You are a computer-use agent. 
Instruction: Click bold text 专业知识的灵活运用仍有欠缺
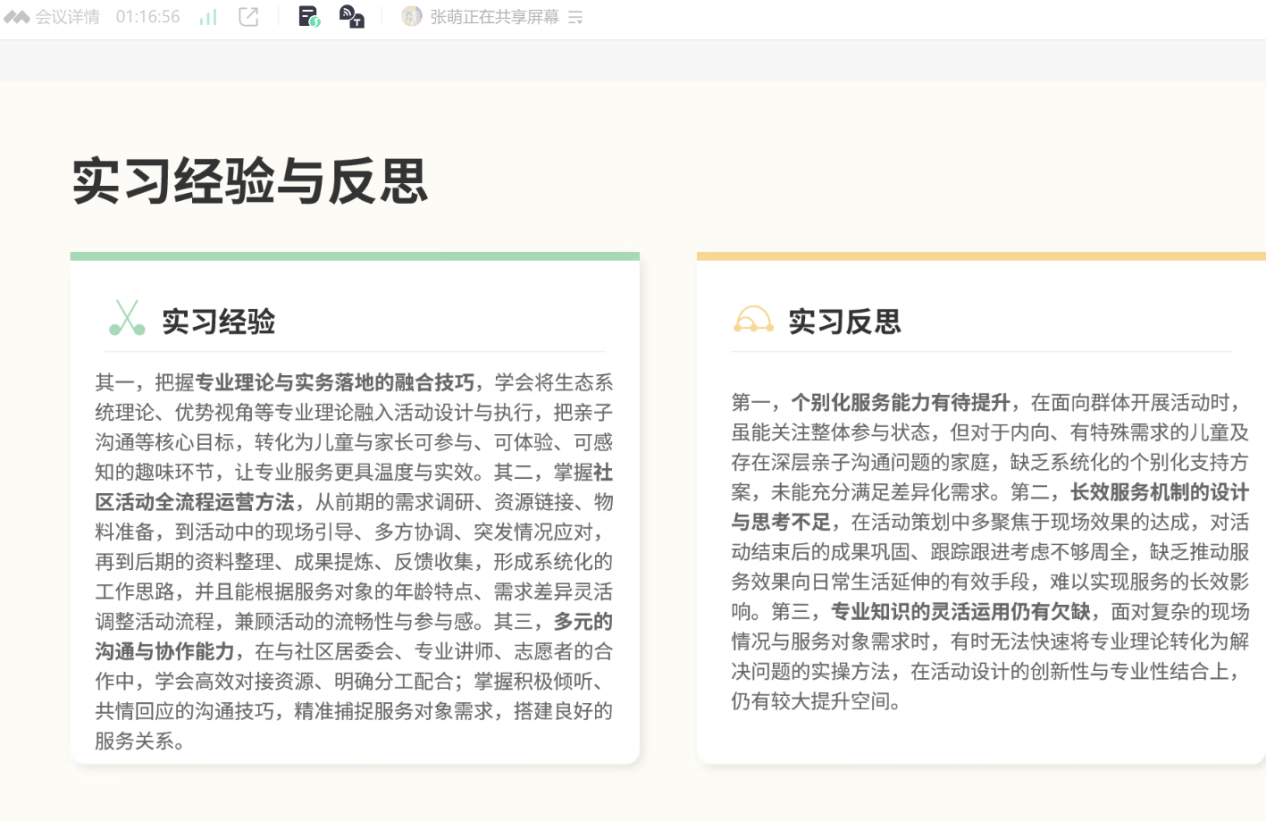click(x=964, y=611)
